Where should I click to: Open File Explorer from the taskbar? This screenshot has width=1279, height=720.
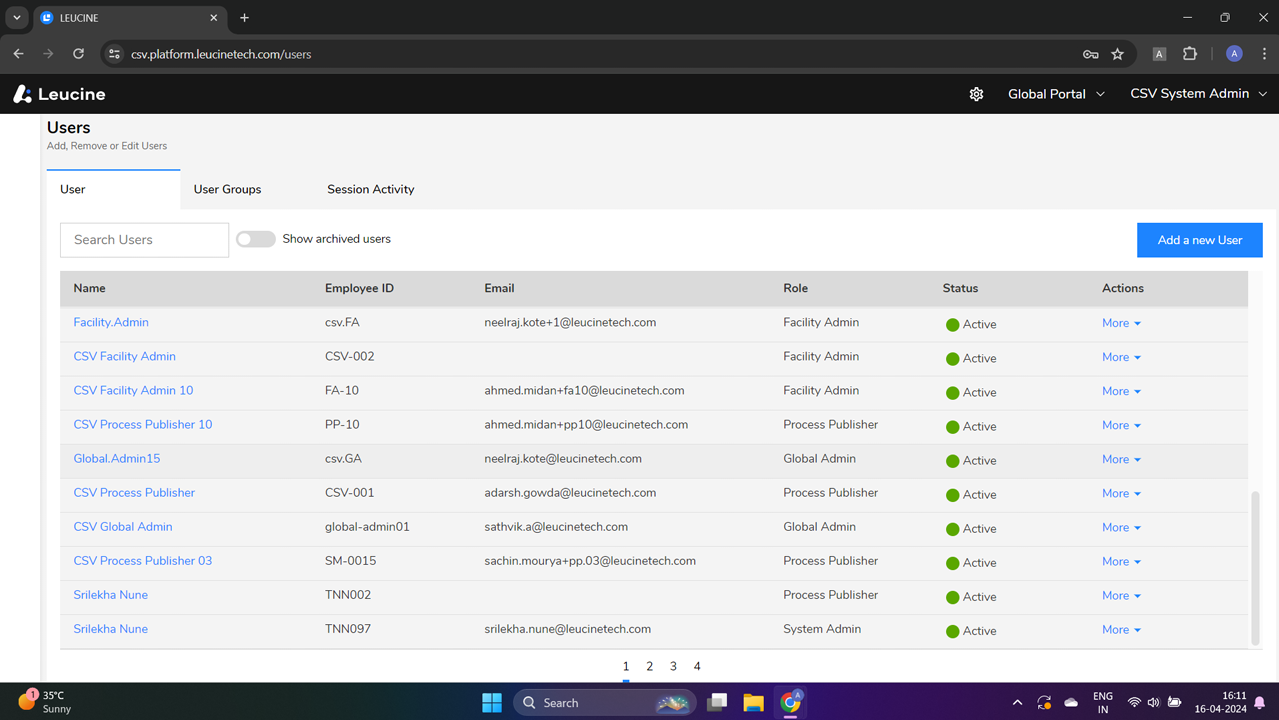tap(753, 703)
